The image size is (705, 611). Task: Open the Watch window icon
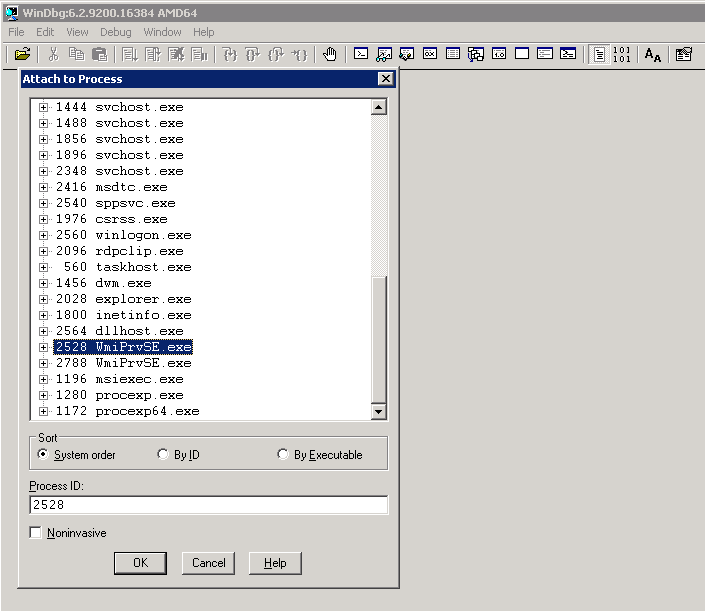click(x=384, y=54)
